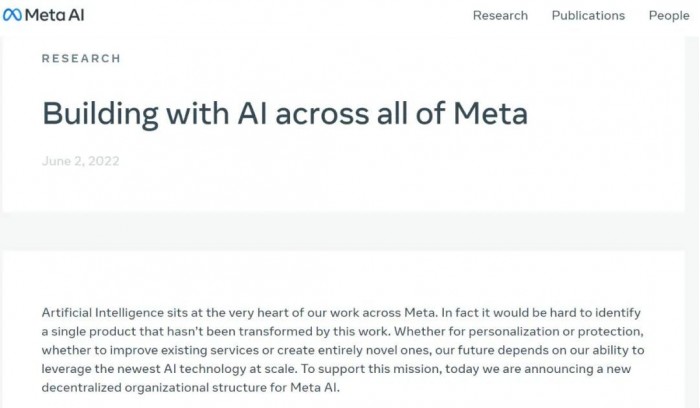Viewport: 700px width, 408px height.
Task: Click the June 2, 2022 publication date
Action: pyautogui.click(x=81, y=160)
